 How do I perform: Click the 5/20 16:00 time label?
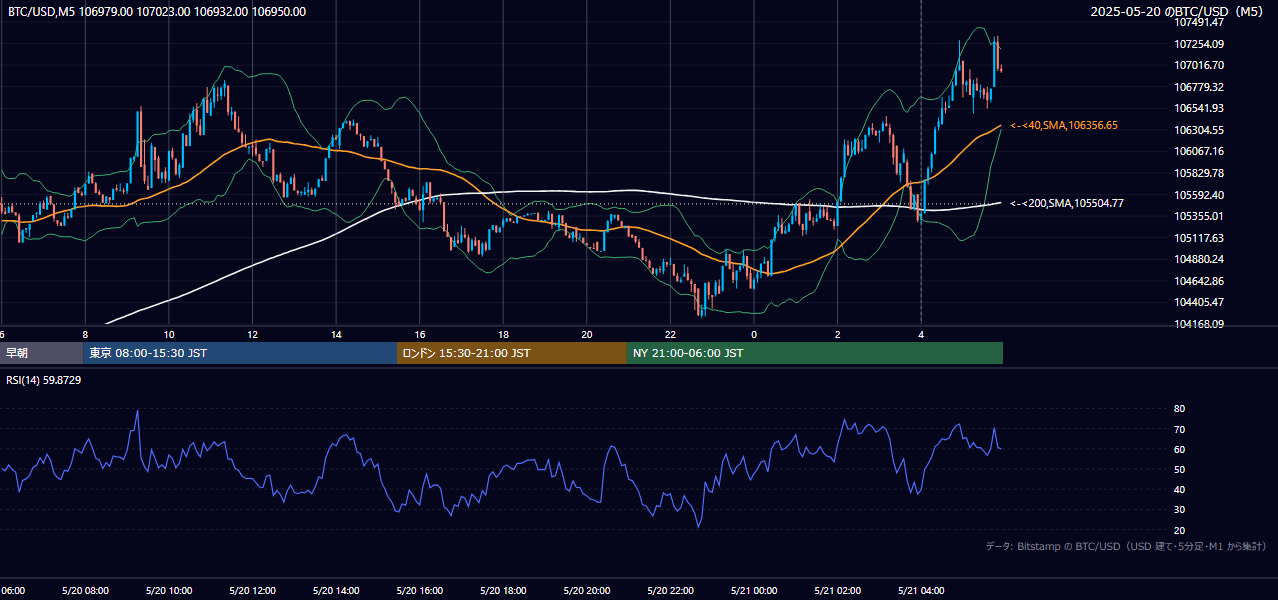pyautogui.click(x=419, y=591)
